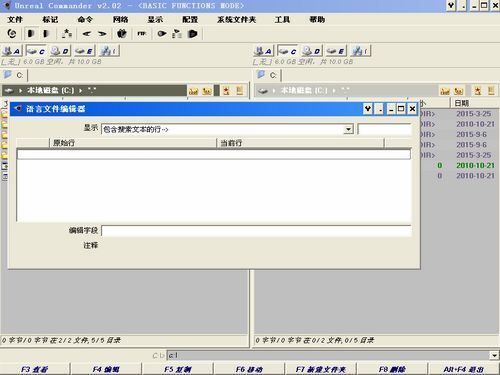Click the toolbar icon right of FTP
Screen dimensions: 500x375
pos(162,34)
